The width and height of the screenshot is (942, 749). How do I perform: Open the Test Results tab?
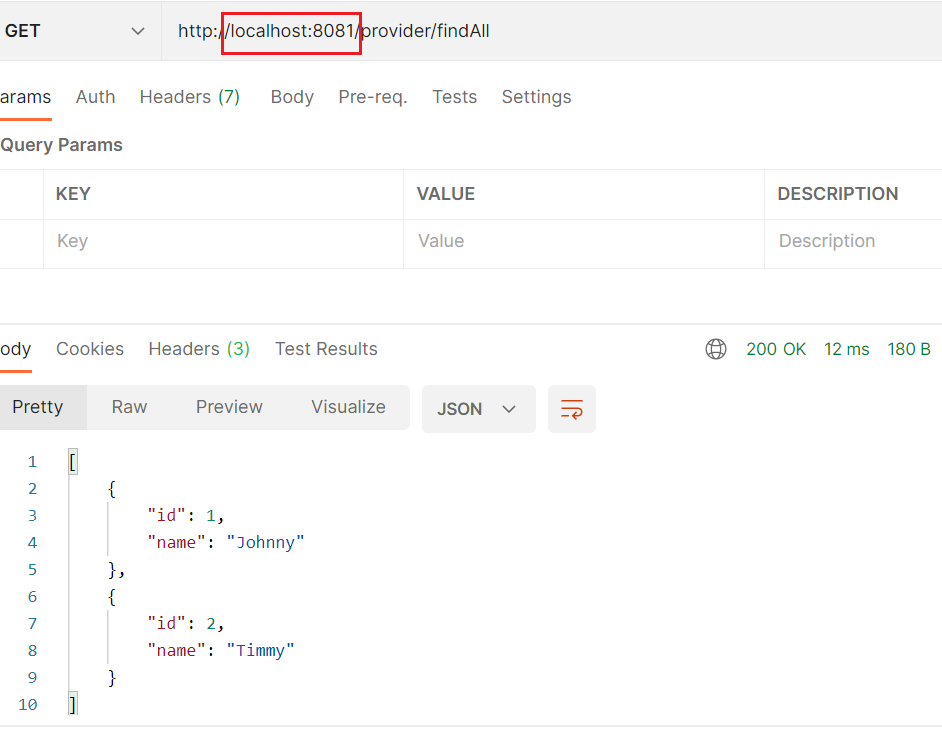click(326, 349)
